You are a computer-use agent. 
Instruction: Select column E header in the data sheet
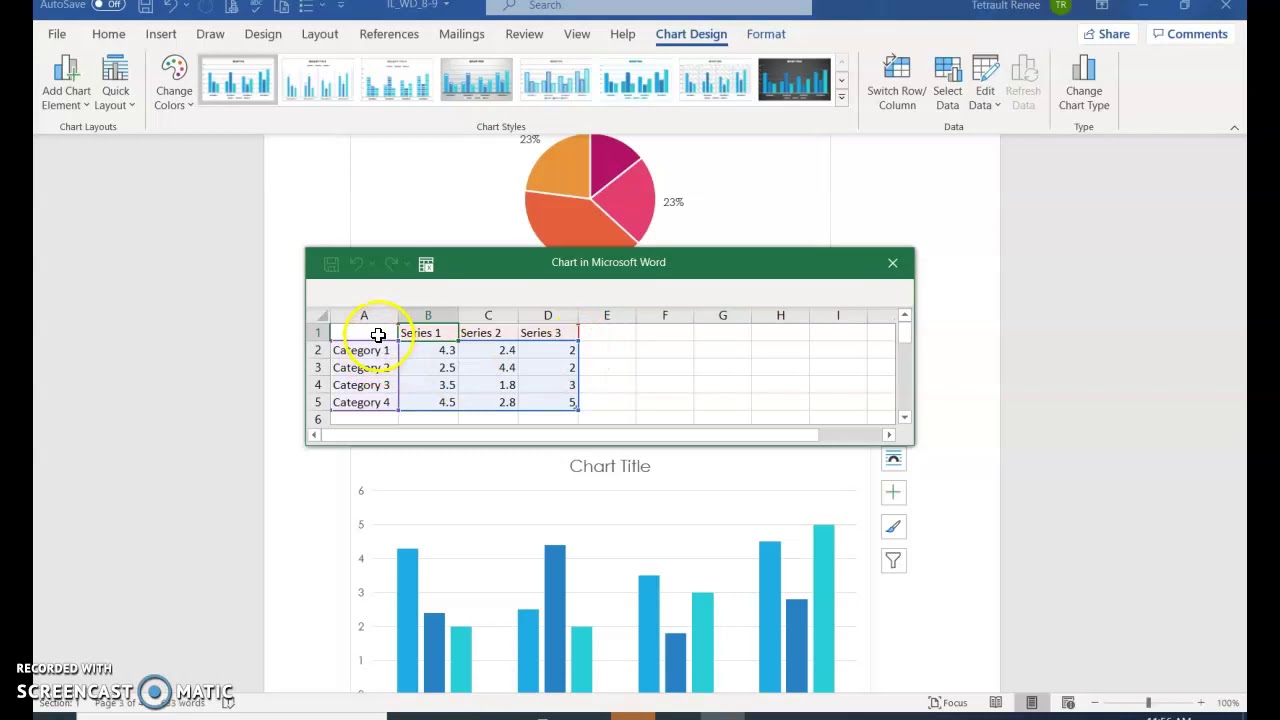click(x=606, y=316)
